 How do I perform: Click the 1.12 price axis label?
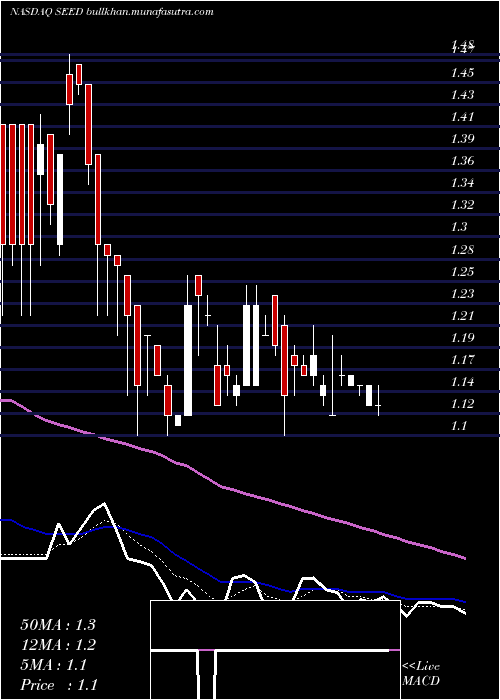462,404
